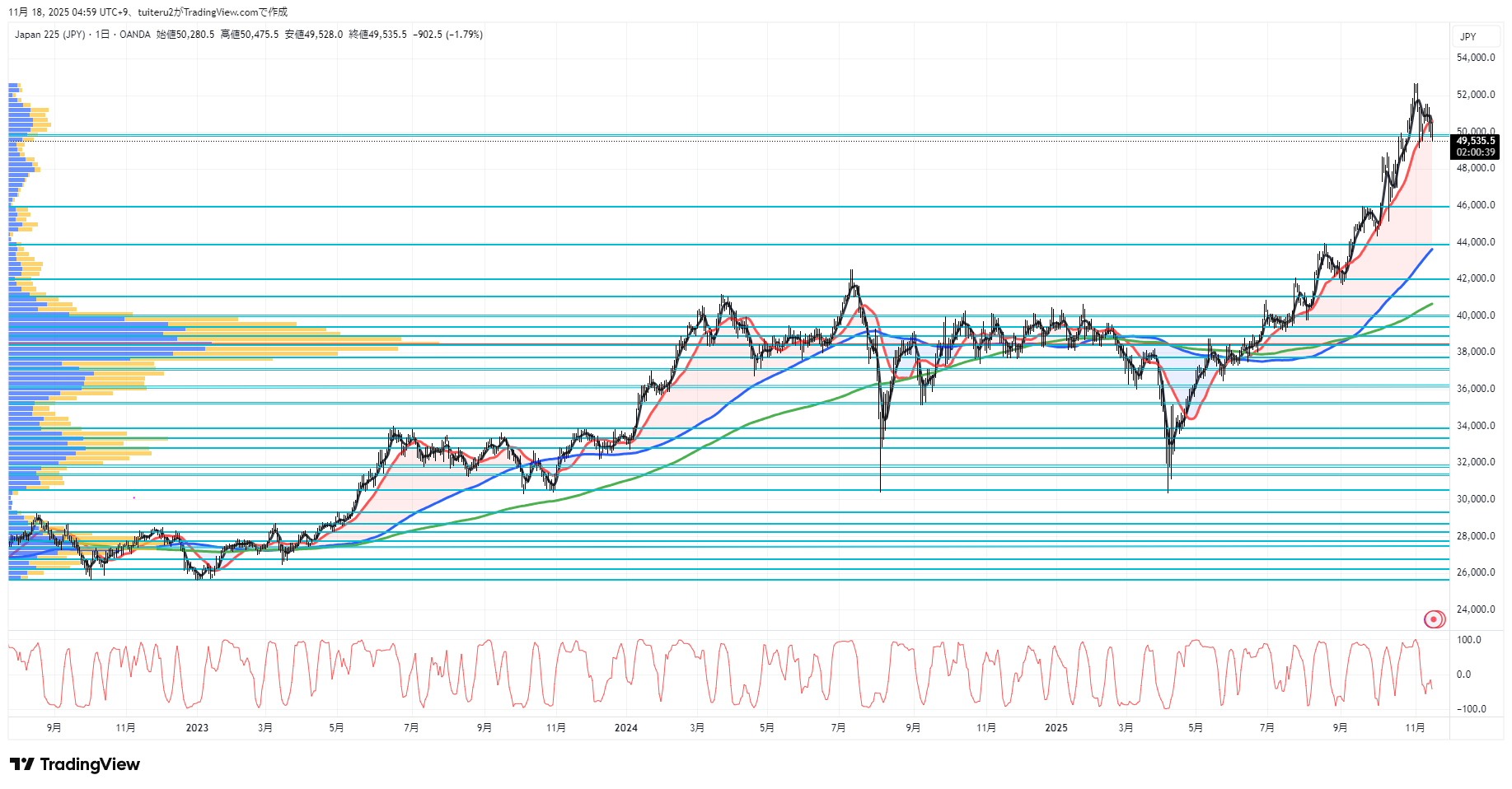Click the oscillator -100.0 scale label
This screenshot has height=789, width=1512.
(x=1471, y=709)
